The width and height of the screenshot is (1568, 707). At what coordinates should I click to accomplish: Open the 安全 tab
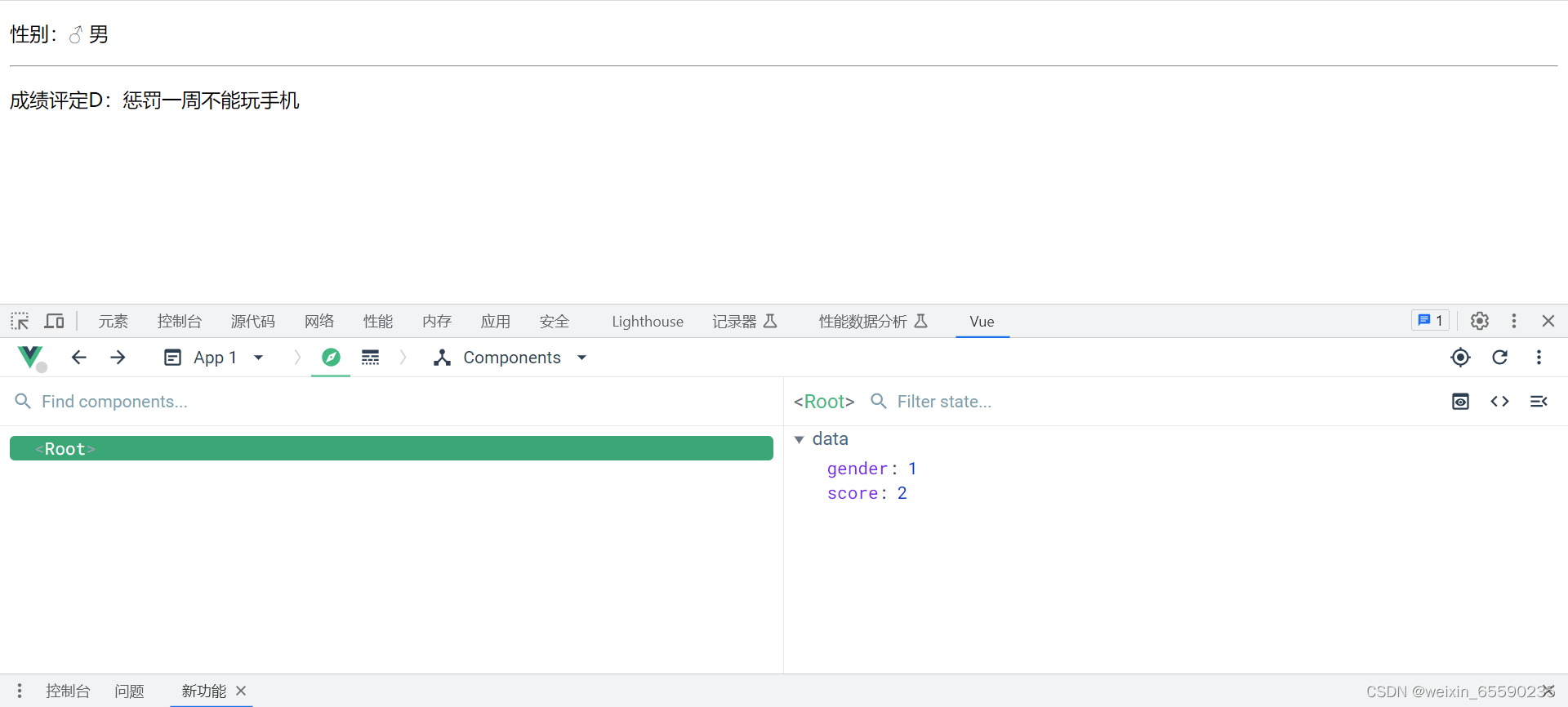point(555,321)
